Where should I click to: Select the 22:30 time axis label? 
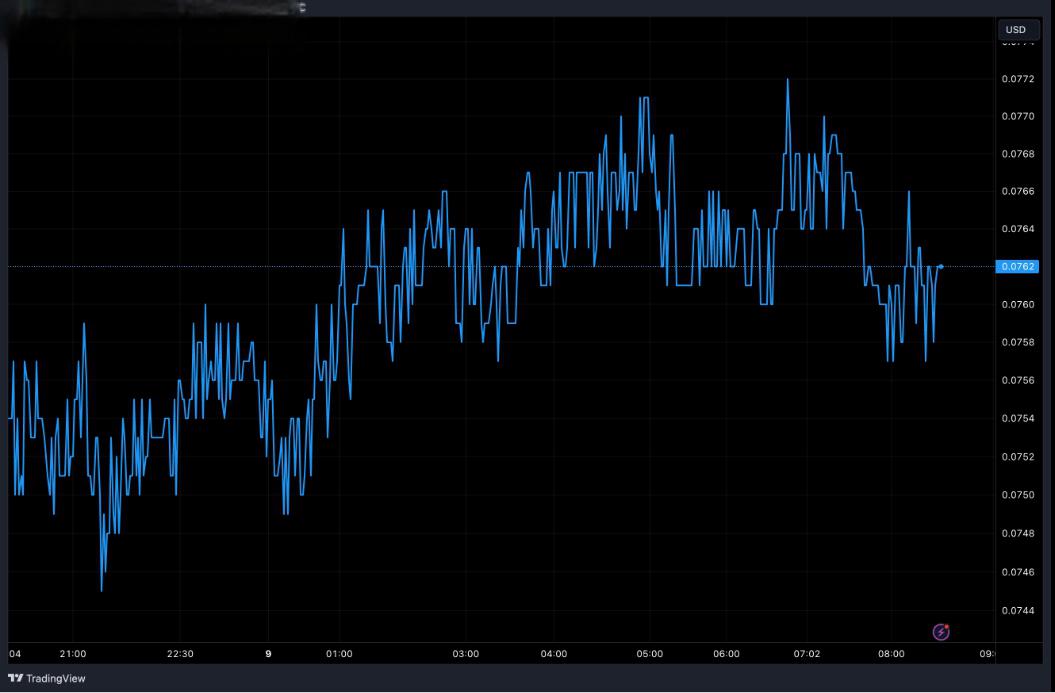(x=180, y=654)
